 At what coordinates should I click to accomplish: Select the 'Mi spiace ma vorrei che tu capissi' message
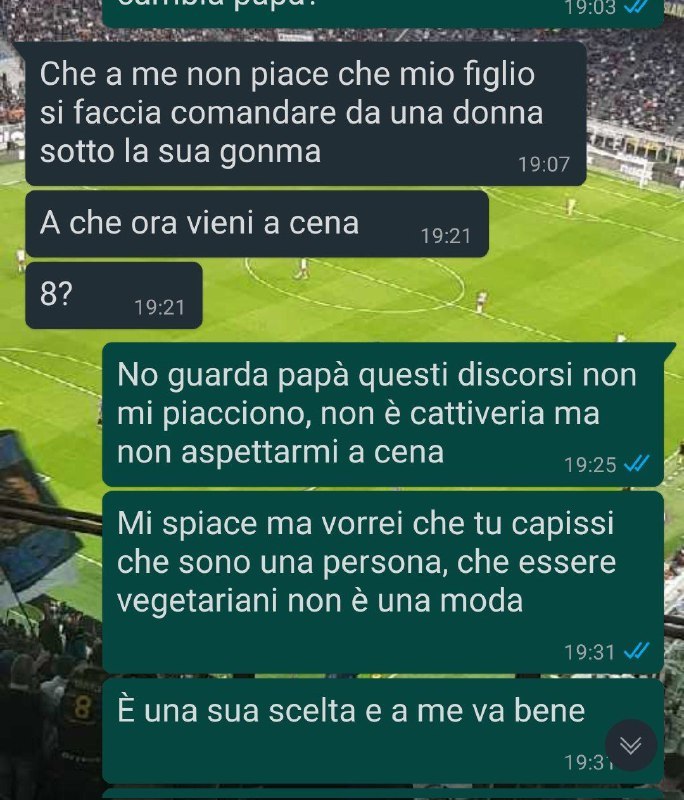[x=383, y=582]
